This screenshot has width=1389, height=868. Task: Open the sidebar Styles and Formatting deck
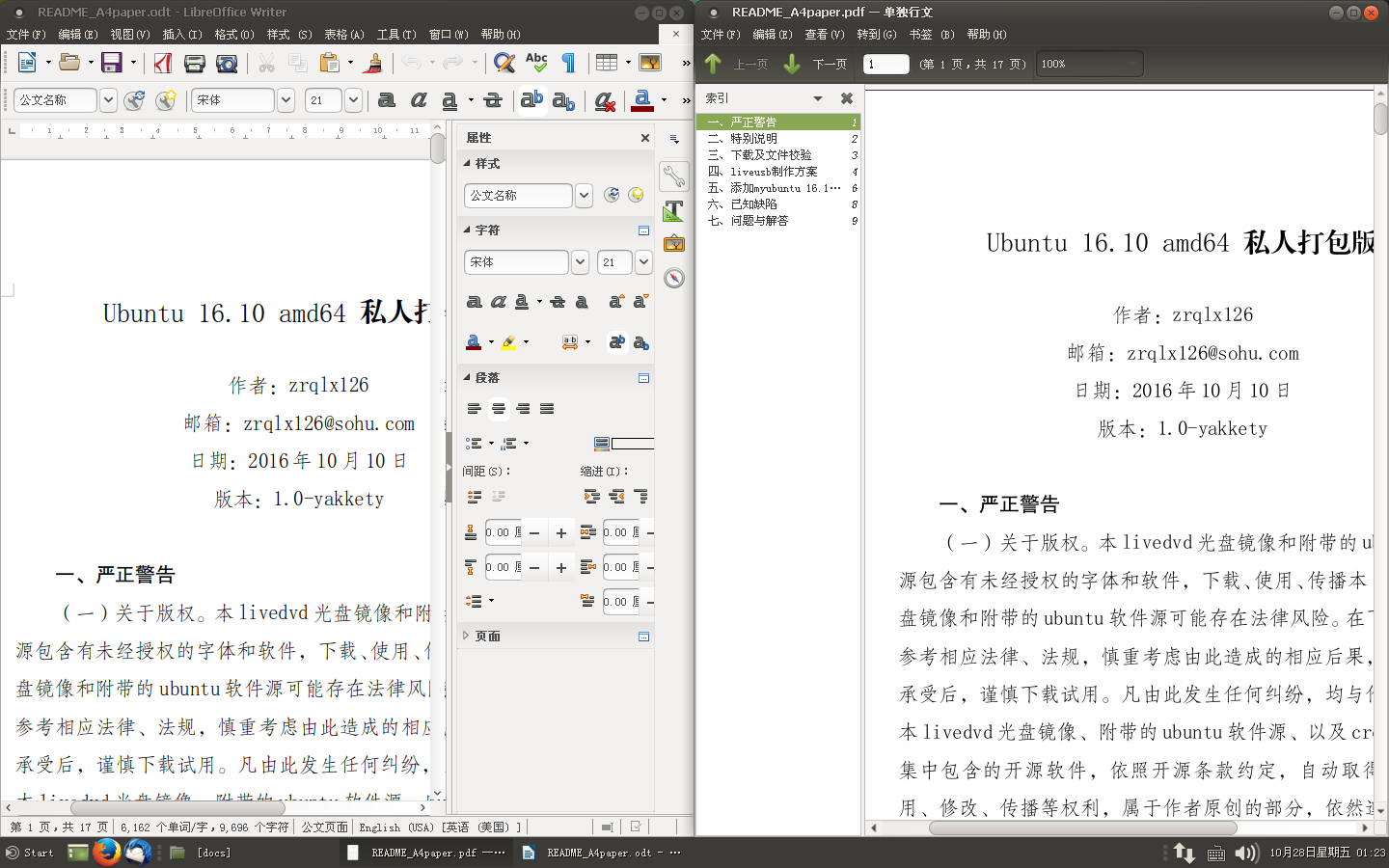pos(673,210)
